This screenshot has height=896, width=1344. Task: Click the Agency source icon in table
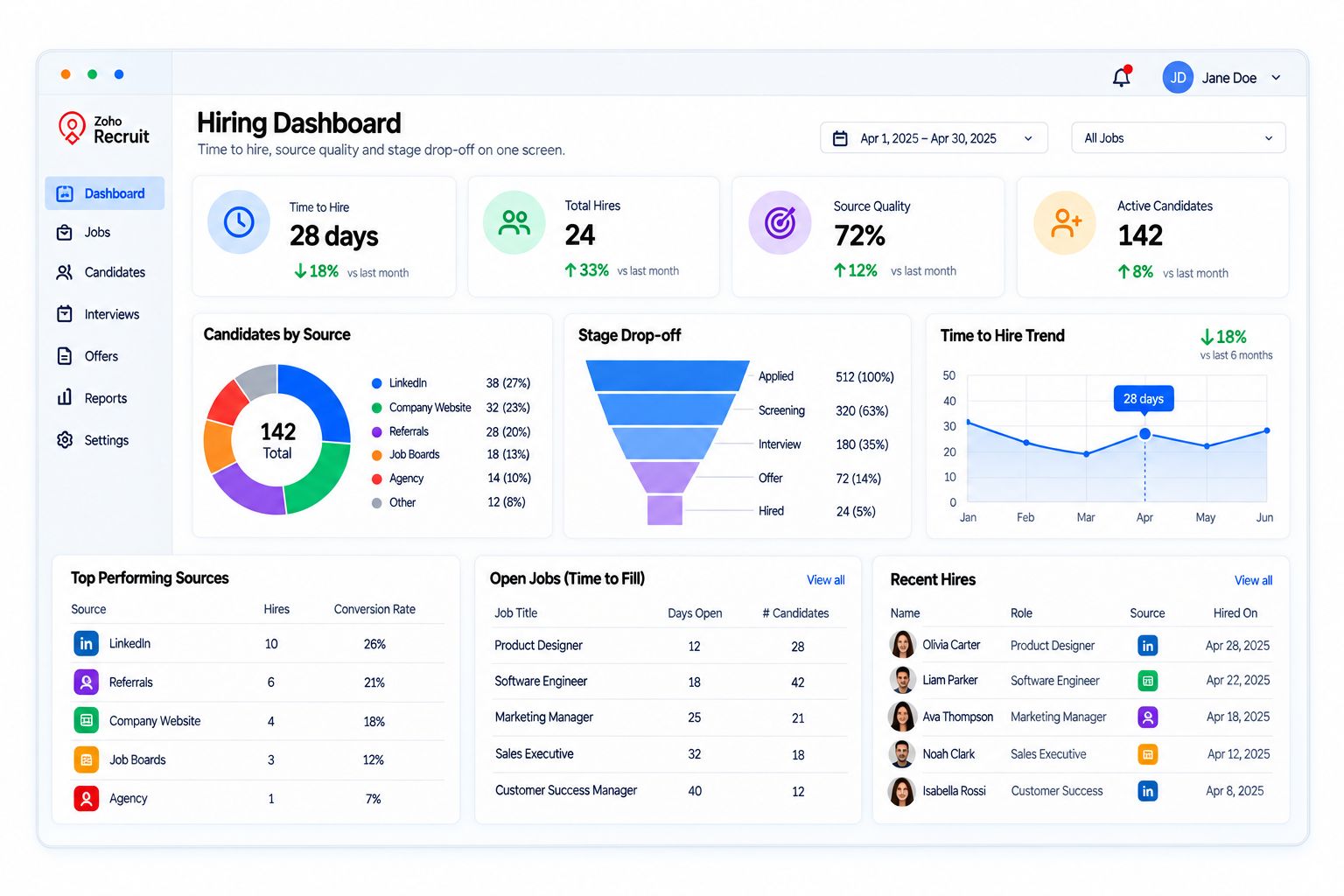(x=86, y=798)
